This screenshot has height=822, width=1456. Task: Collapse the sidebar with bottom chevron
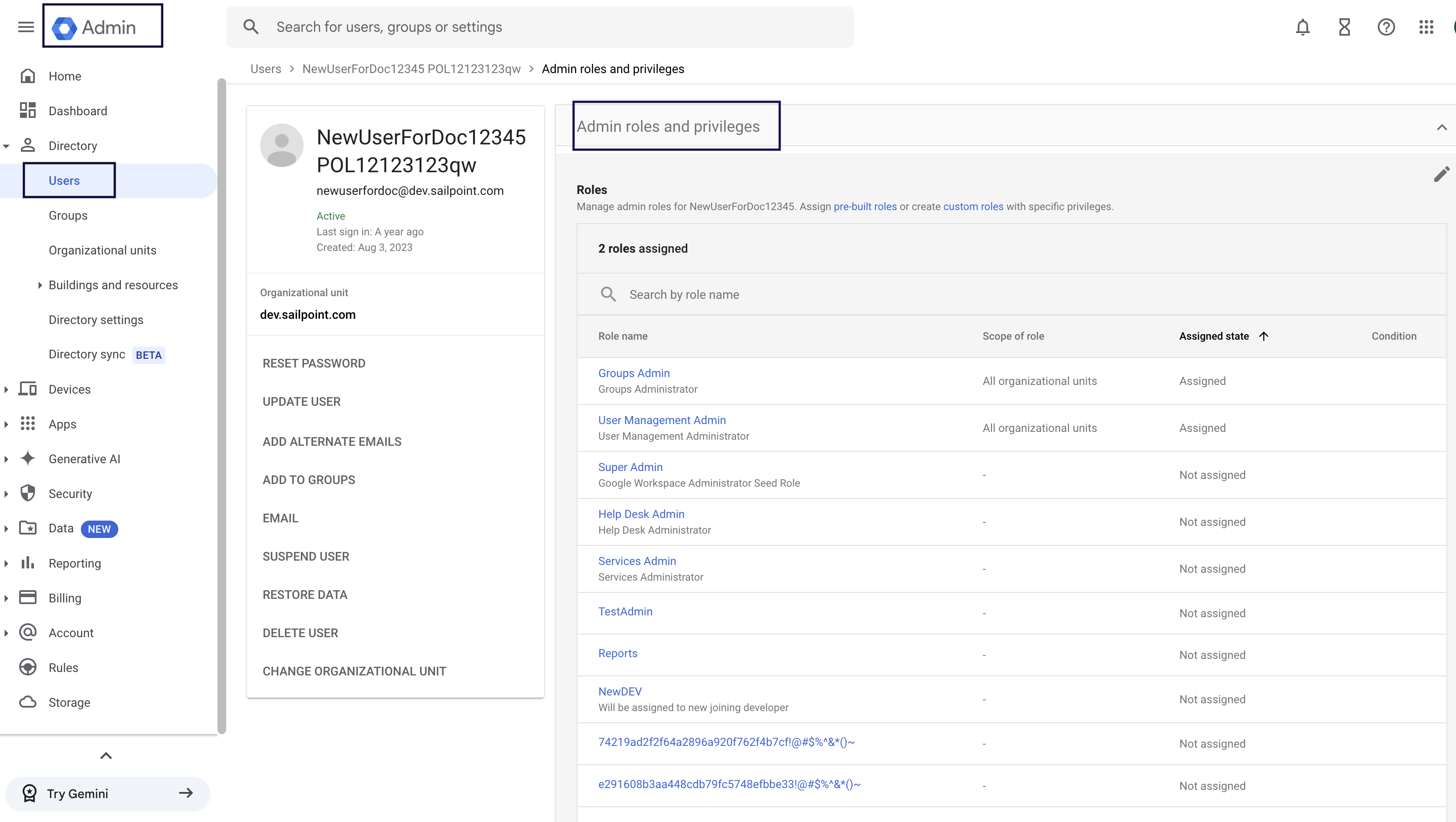(x=106, y=756)
